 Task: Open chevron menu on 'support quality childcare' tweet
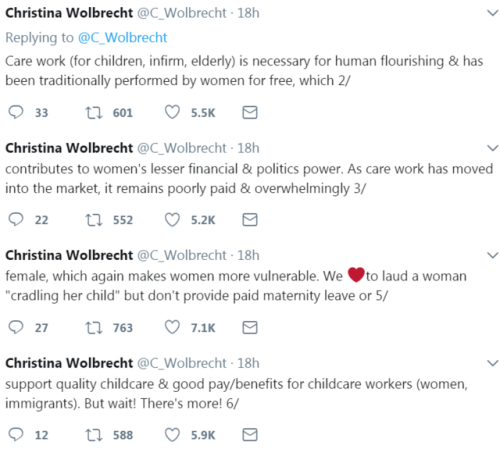point(493,363)
